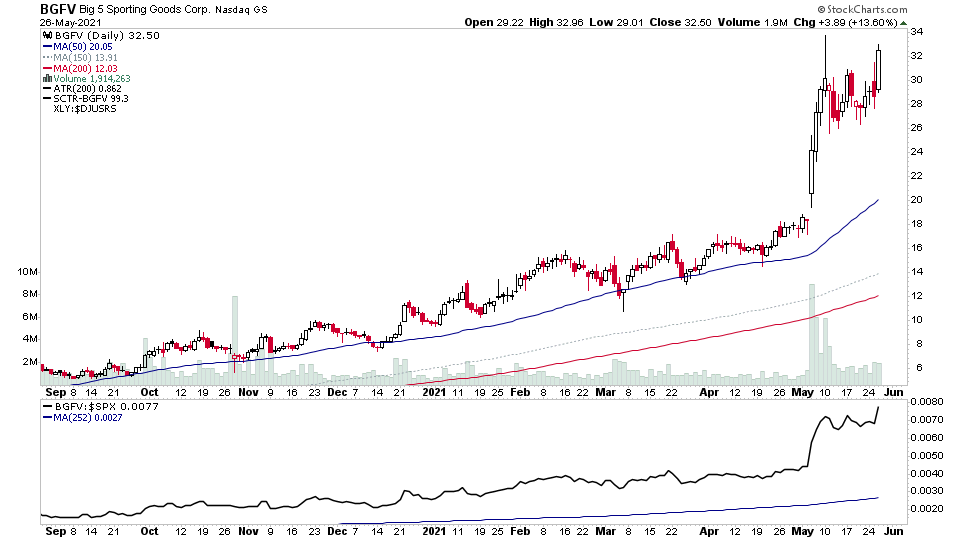This screenshot has width=960, height=540.
Task: Click the MA(150) 13.91 legend entry
Action: click(85, 58)
